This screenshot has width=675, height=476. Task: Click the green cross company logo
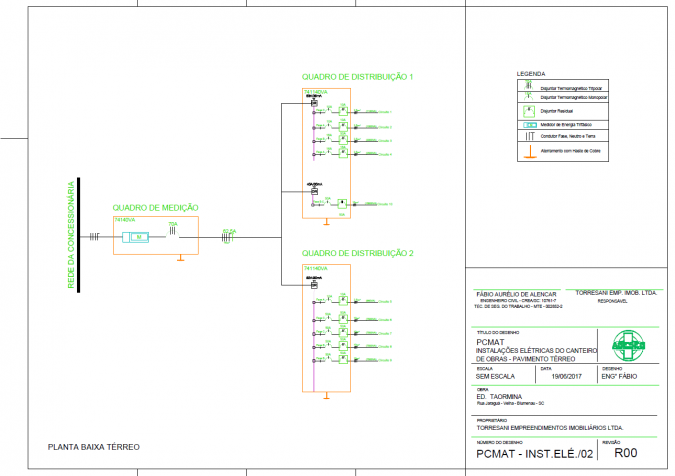click(x=630, y=347)
